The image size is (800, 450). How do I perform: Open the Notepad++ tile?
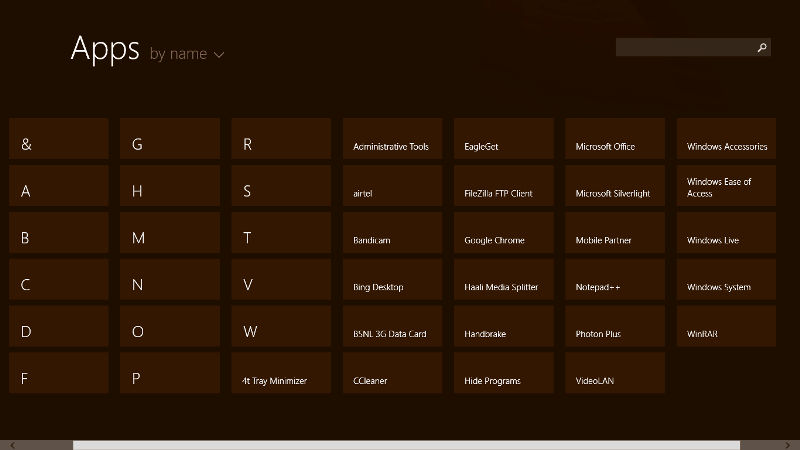(x=615, y=280)
